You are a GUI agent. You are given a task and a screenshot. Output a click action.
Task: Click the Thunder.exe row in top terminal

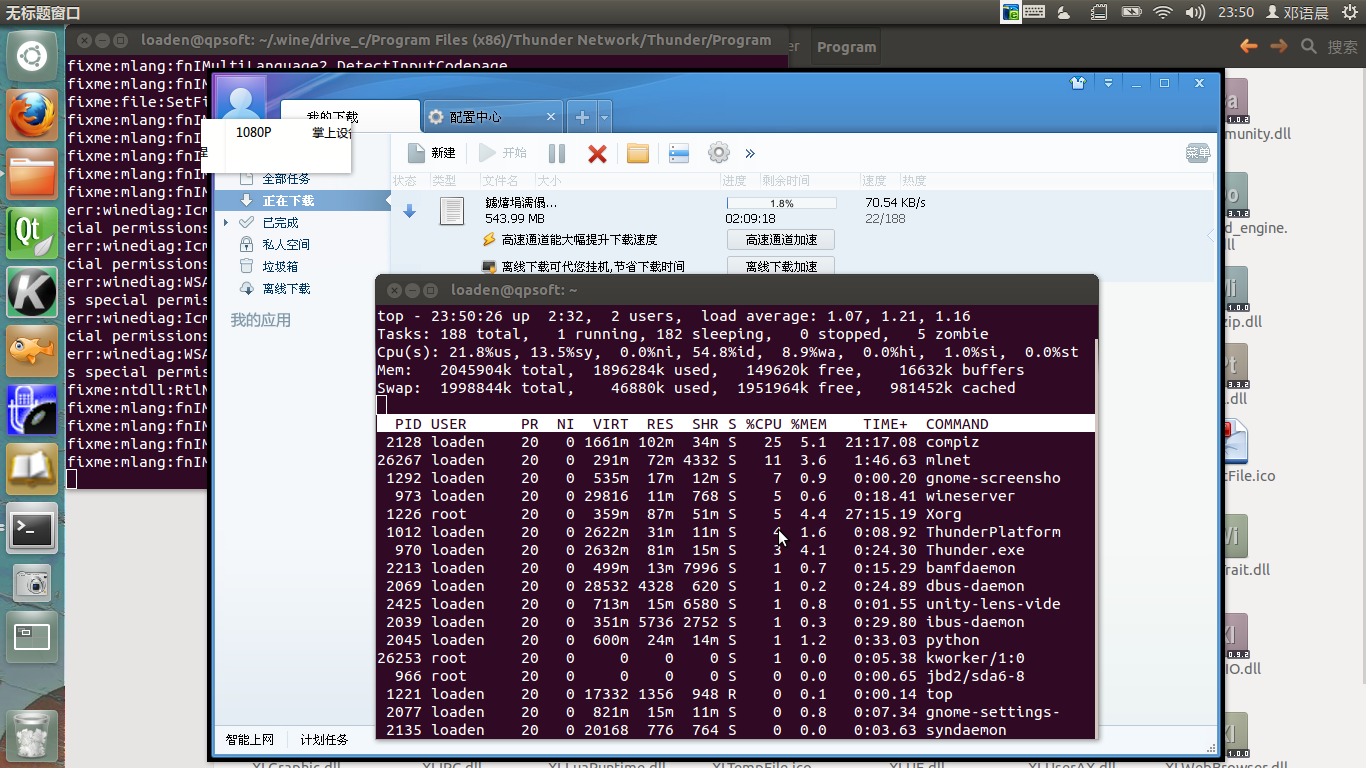(x=735, y=550)
